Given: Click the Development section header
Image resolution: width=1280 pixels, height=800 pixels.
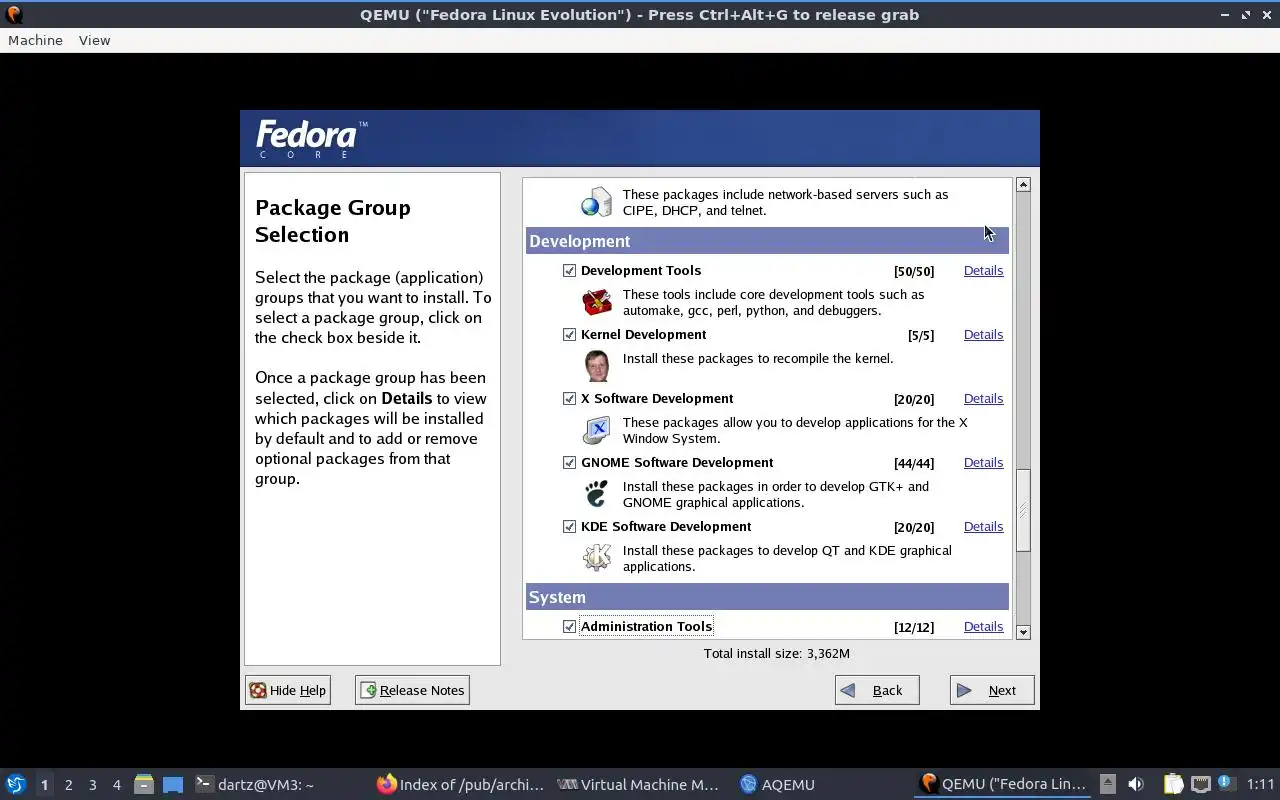Looking at the screenshot, I should 767,241.
